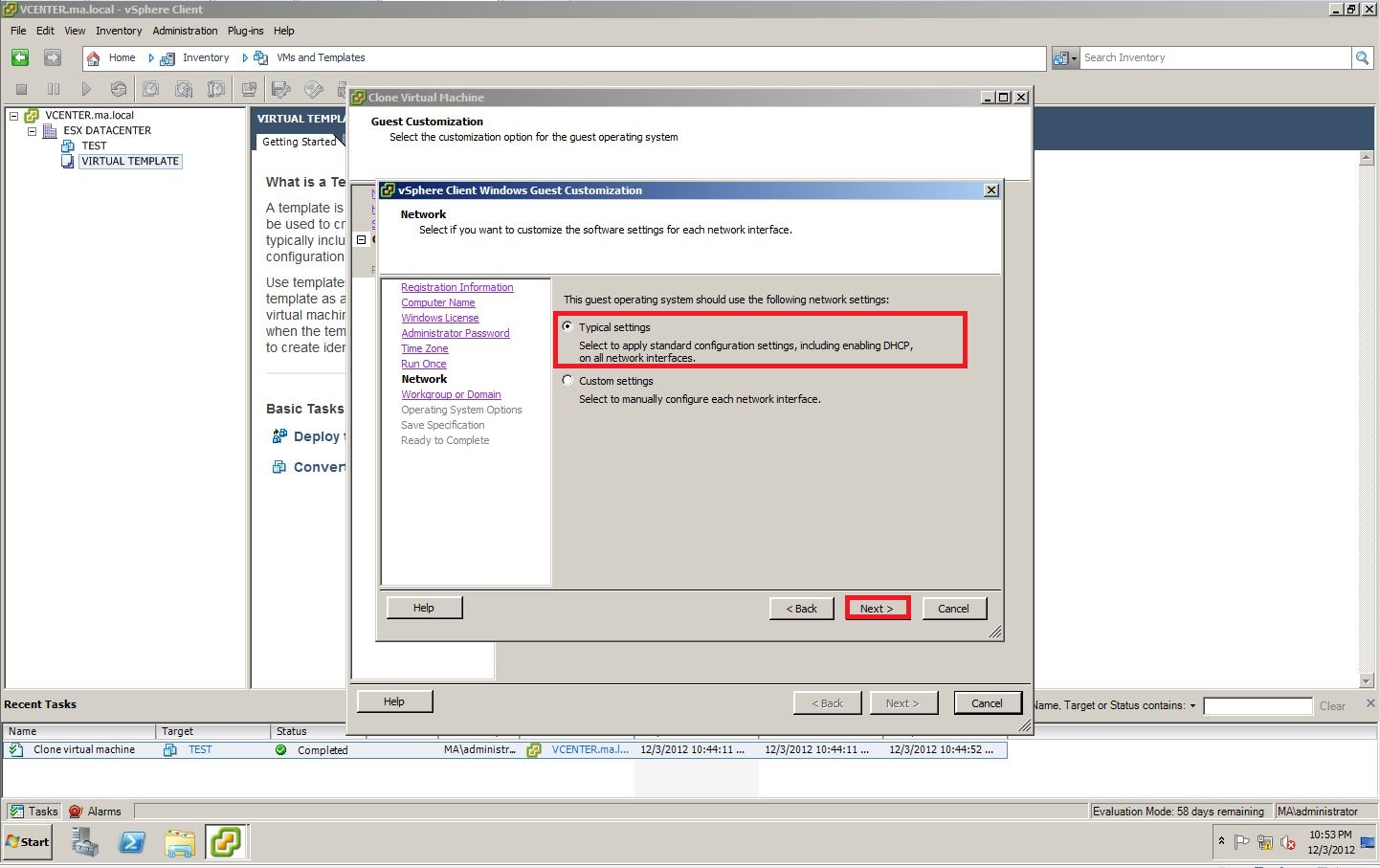The height and width of the screenshot is (868, 1380).
Task: Open the View menu
Action: (75, 31)
